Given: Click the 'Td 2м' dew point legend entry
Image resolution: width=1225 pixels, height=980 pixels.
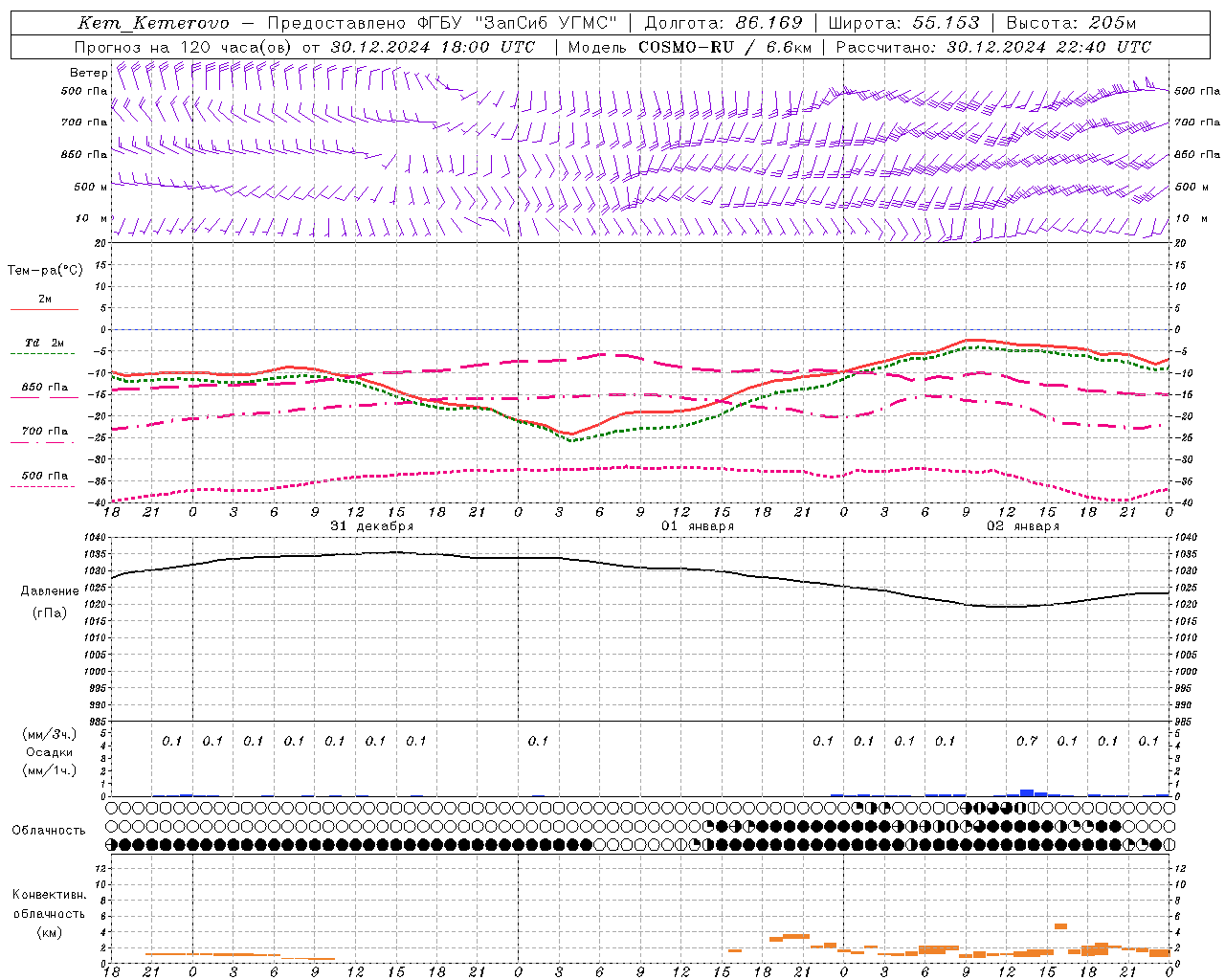Looking at the screenshot, I should pyautogui.click(x=45, y=343).
